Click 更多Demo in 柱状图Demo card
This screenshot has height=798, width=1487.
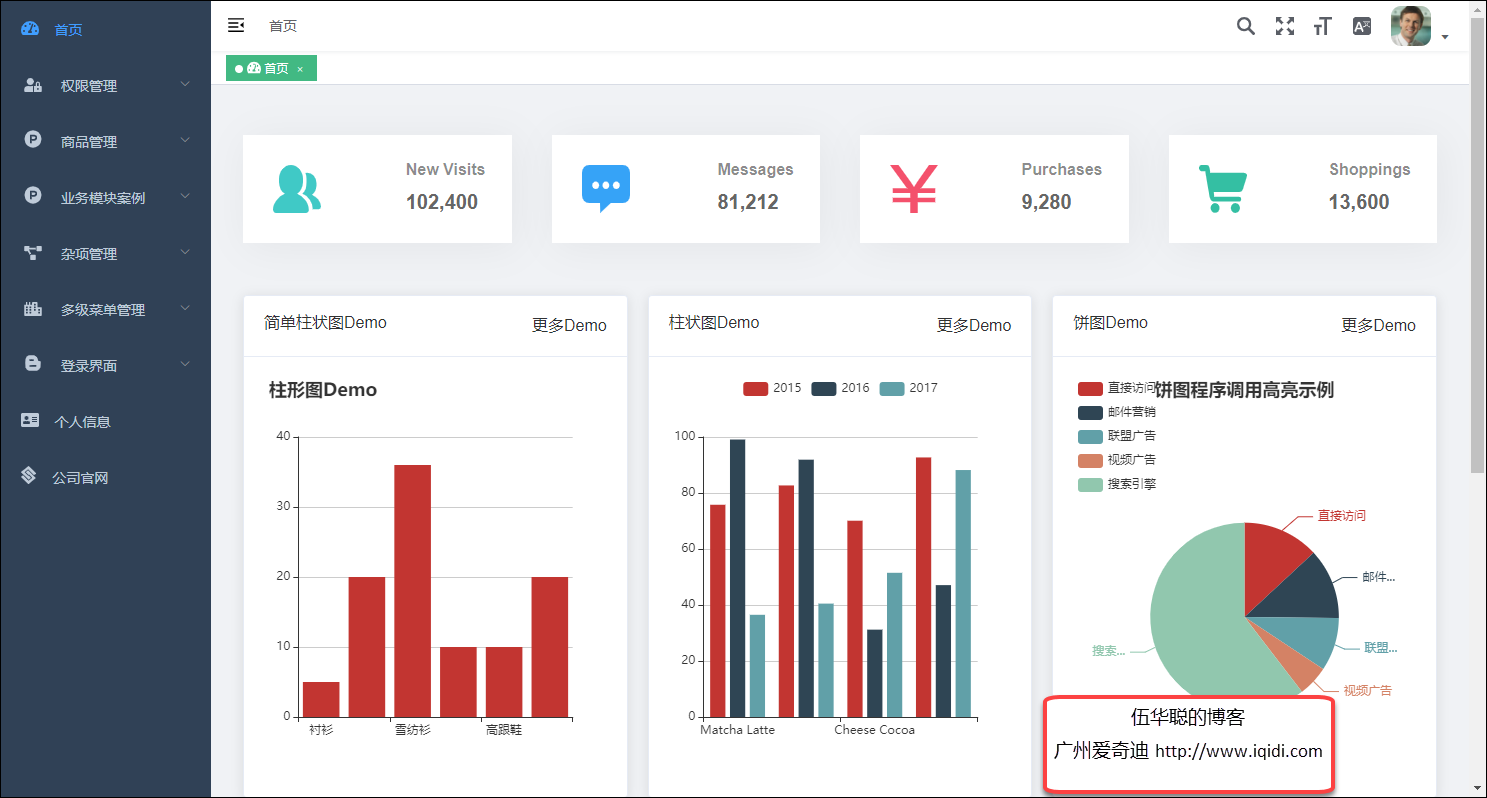click(x=974, y=325)
